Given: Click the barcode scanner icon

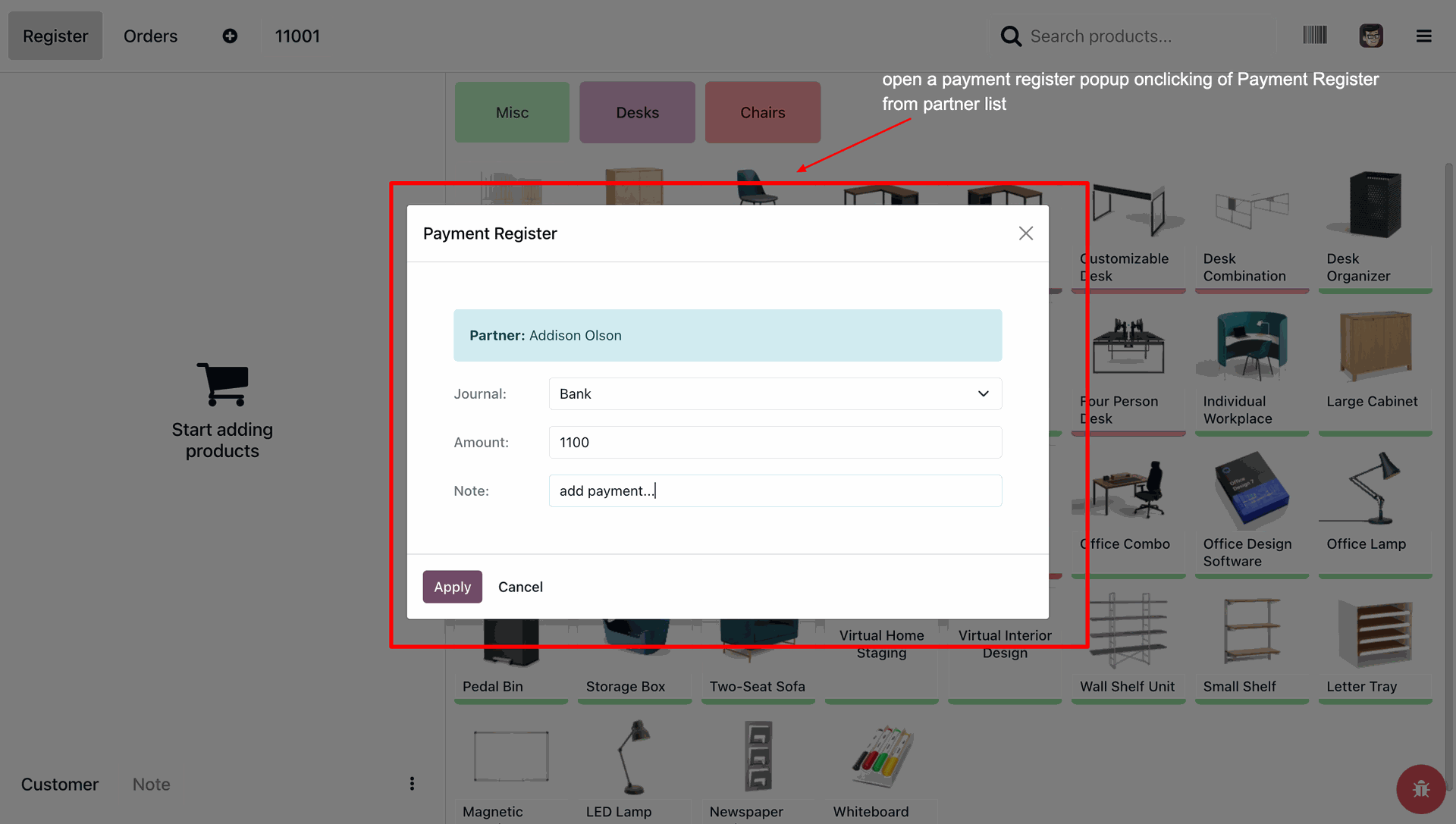Looking at the screenshot, I should pyautogui.click(x=1314, y=36).
